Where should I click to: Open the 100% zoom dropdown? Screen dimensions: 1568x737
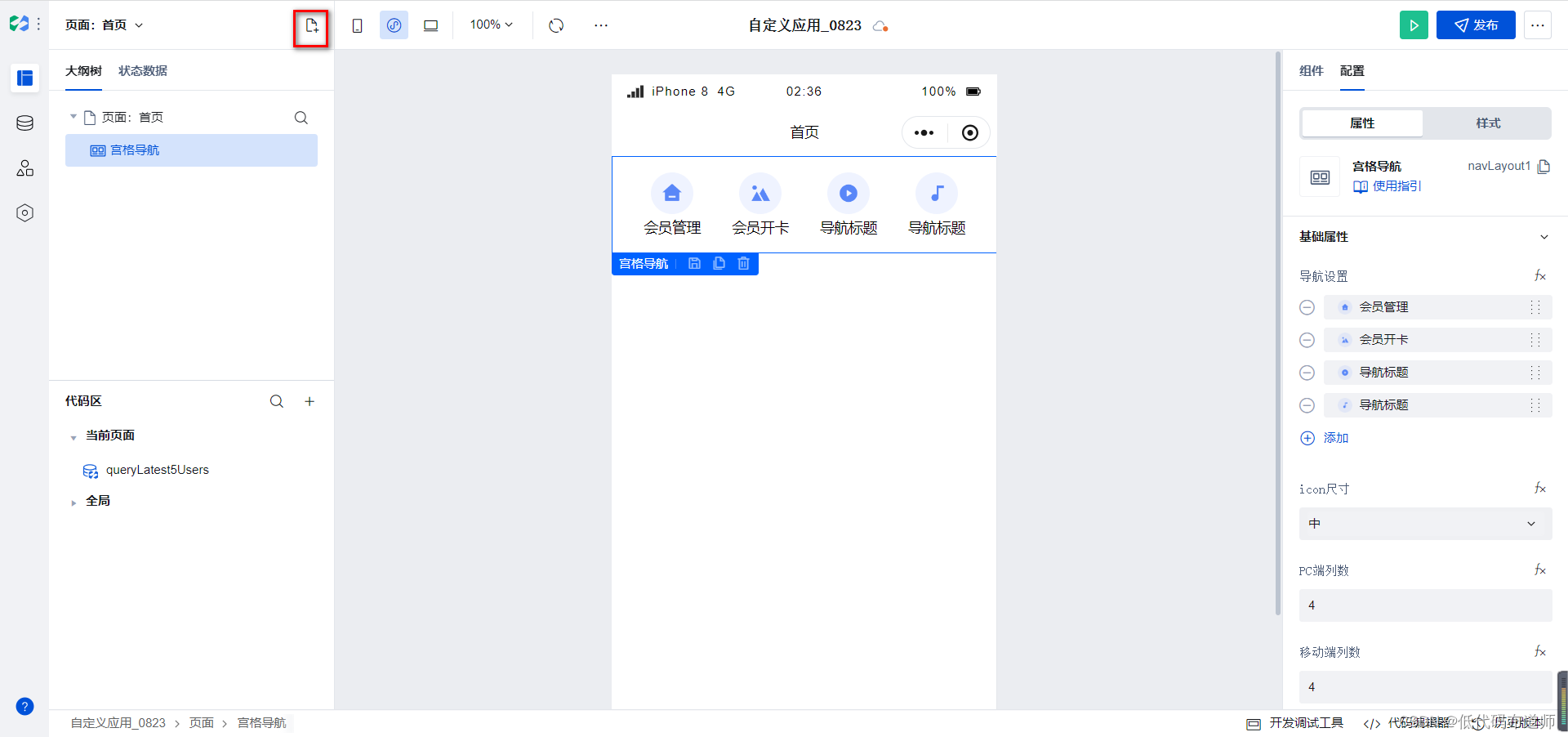491,25
